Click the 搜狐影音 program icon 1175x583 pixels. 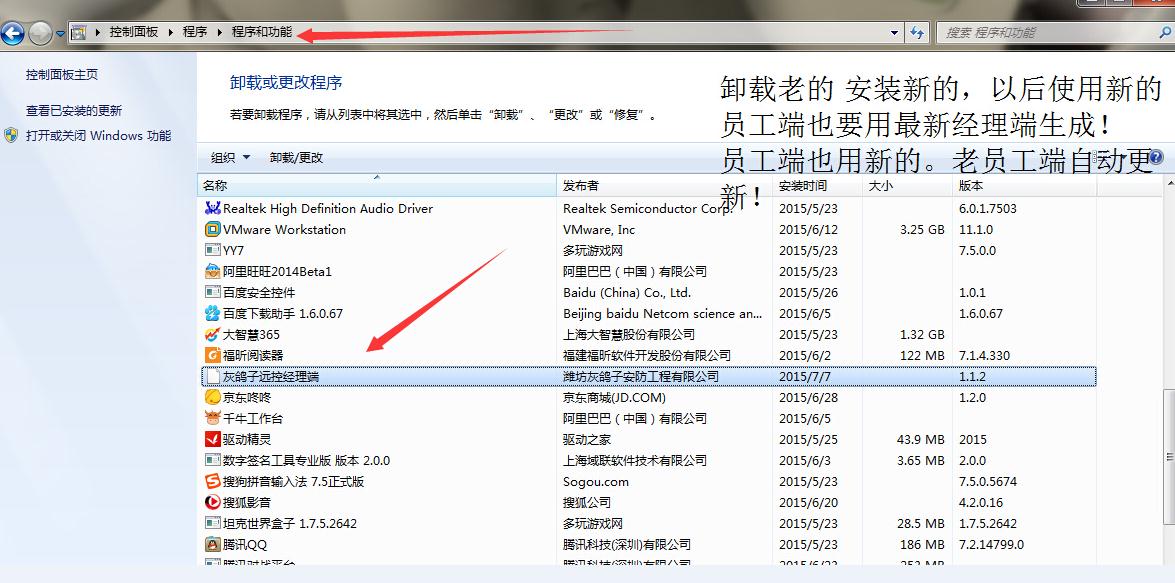213,502
